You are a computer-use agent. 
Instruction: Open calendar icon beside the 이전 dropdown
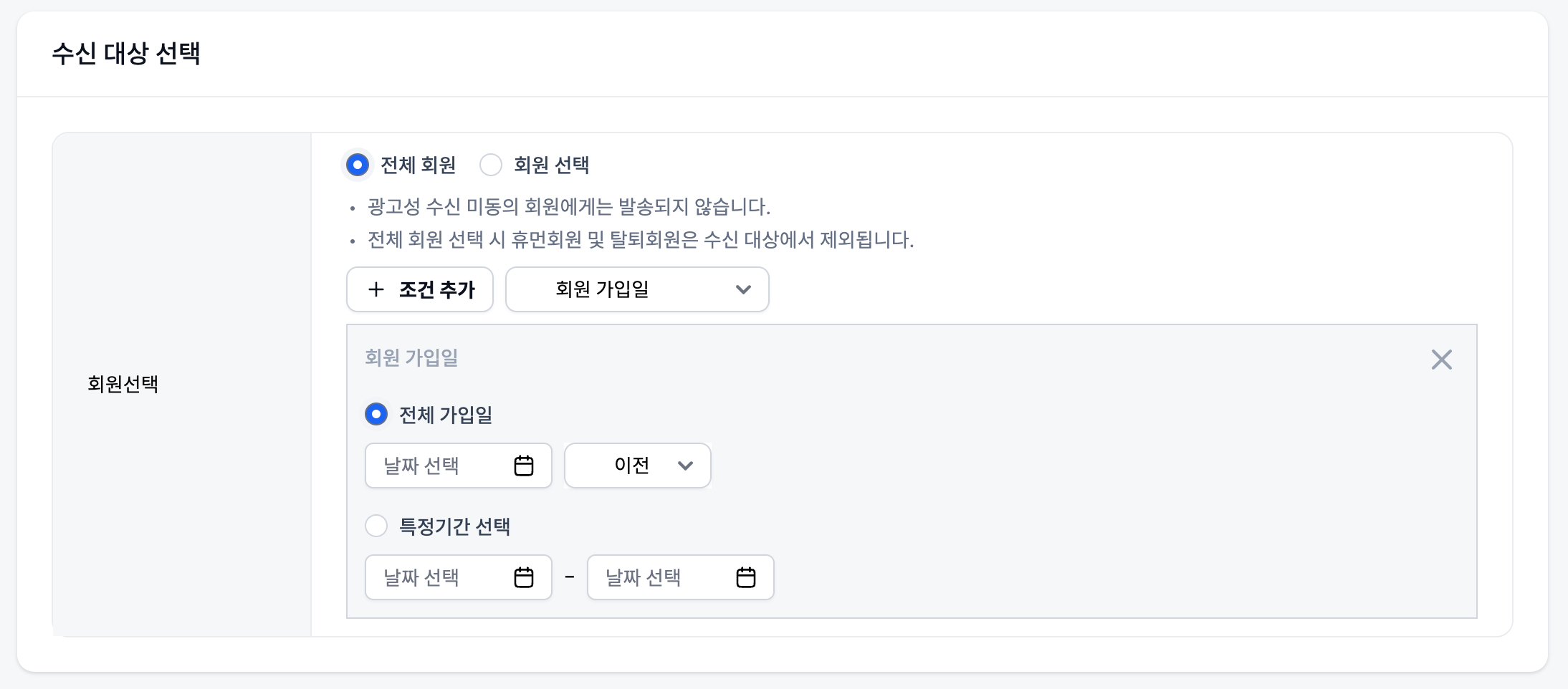pos(524,466)
